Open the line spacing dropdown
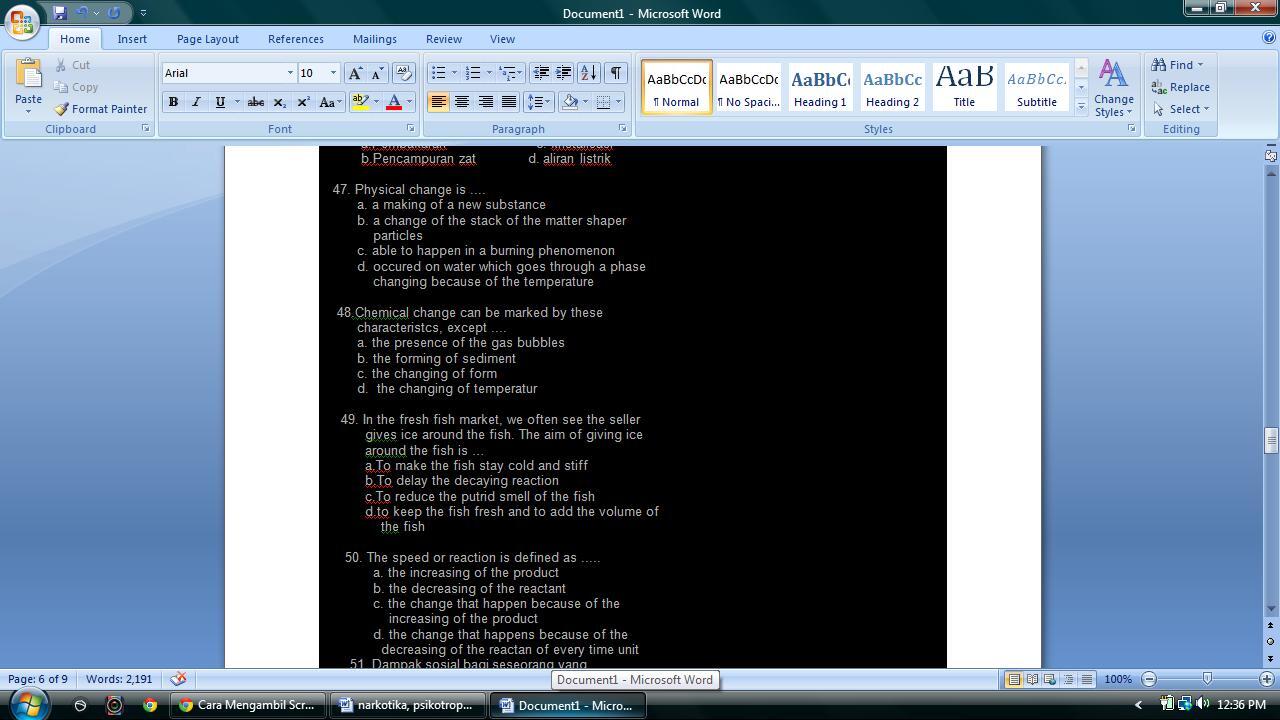This screenshot has width=1280, height=720. pyautogui.click(x=537, y=102)
